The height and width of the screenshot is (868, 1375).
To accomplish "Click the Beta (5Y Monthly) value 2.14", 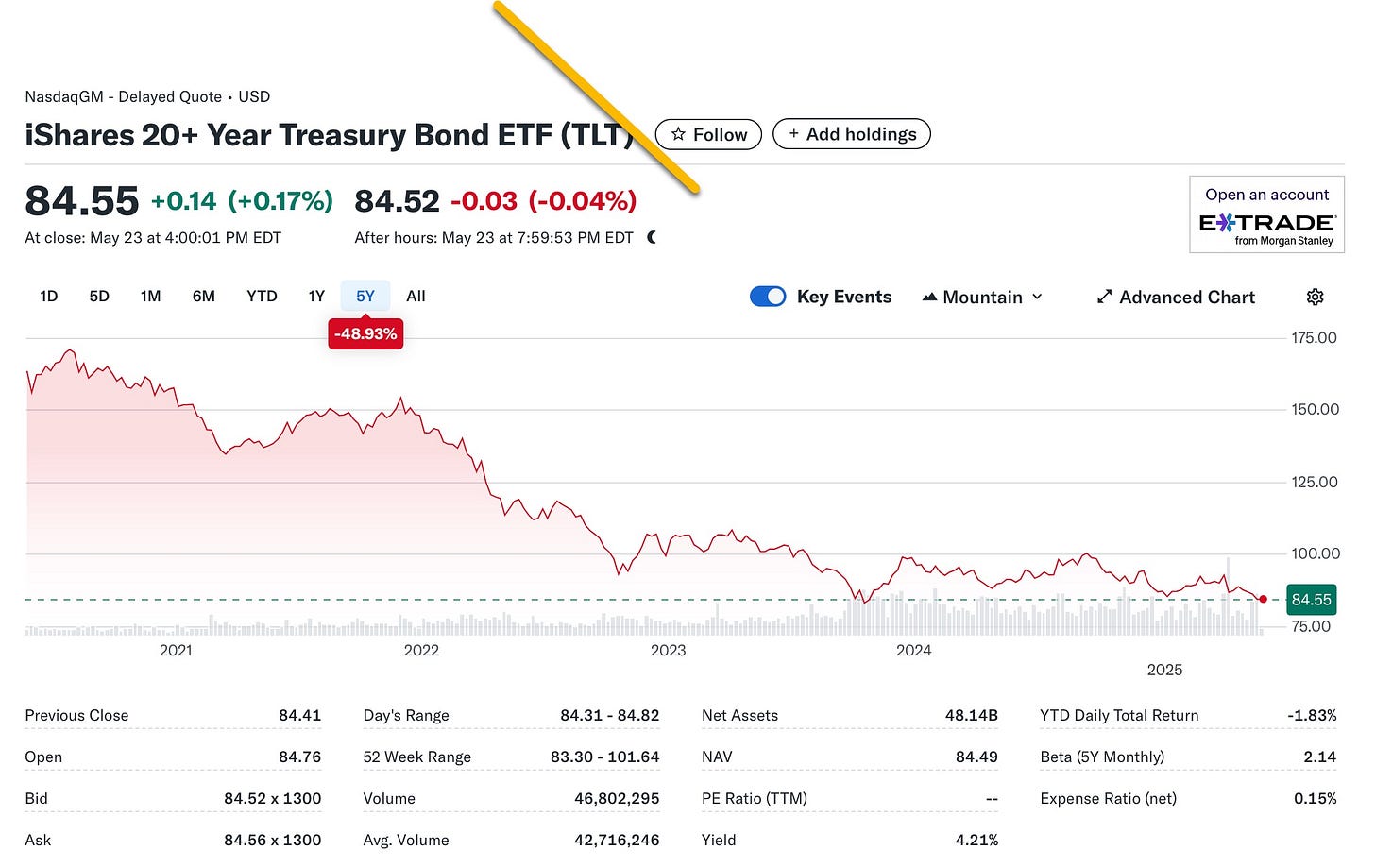I will tap(1319, 757).
